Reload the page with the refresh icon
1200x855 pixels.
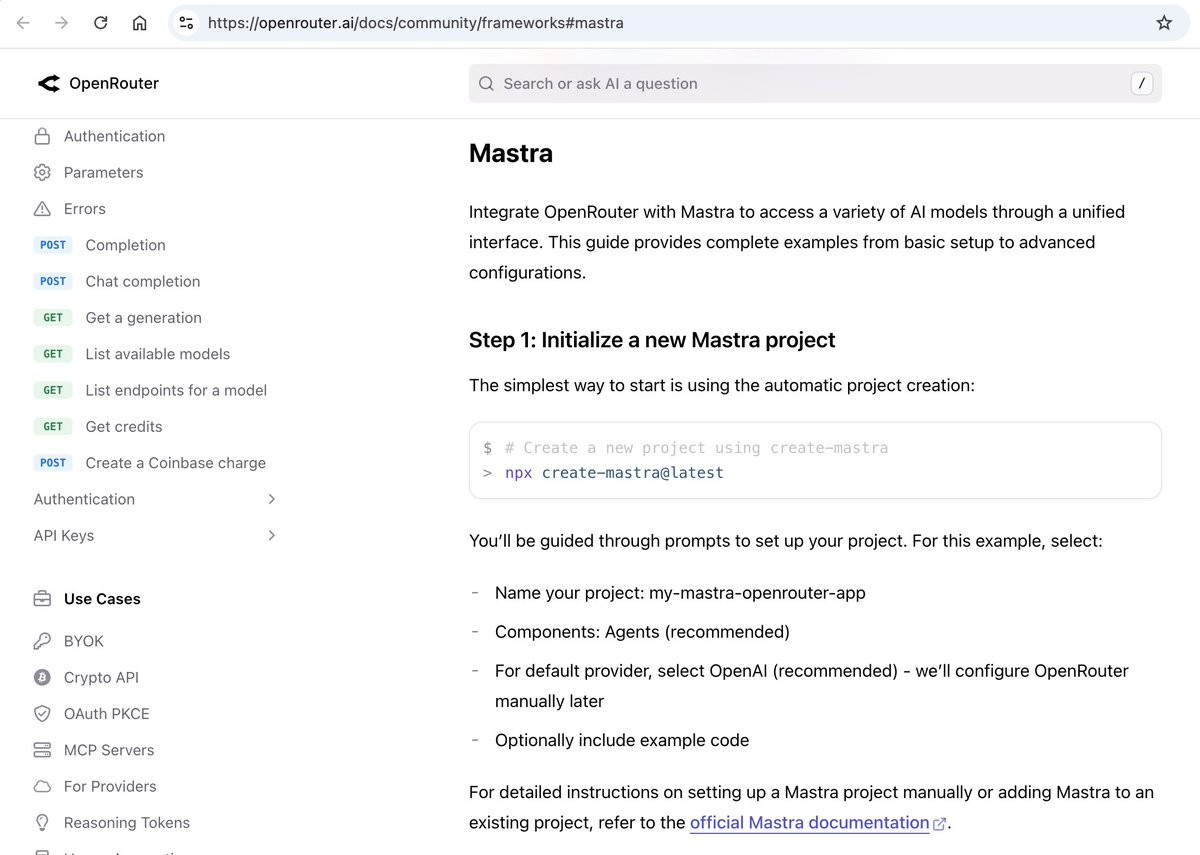[101, 23]
